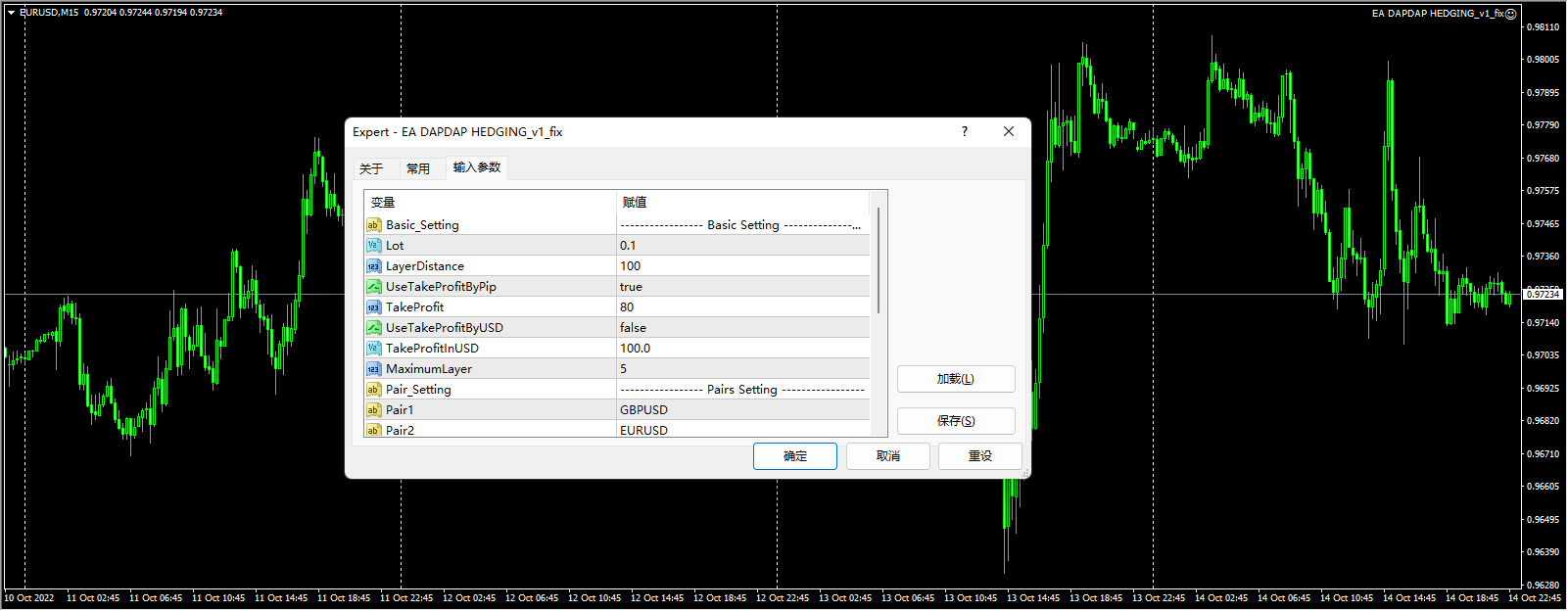Click the MaximumLayer integer type icon
Image resolution: width=1568 pixels, height=611 pixels.
373,369
